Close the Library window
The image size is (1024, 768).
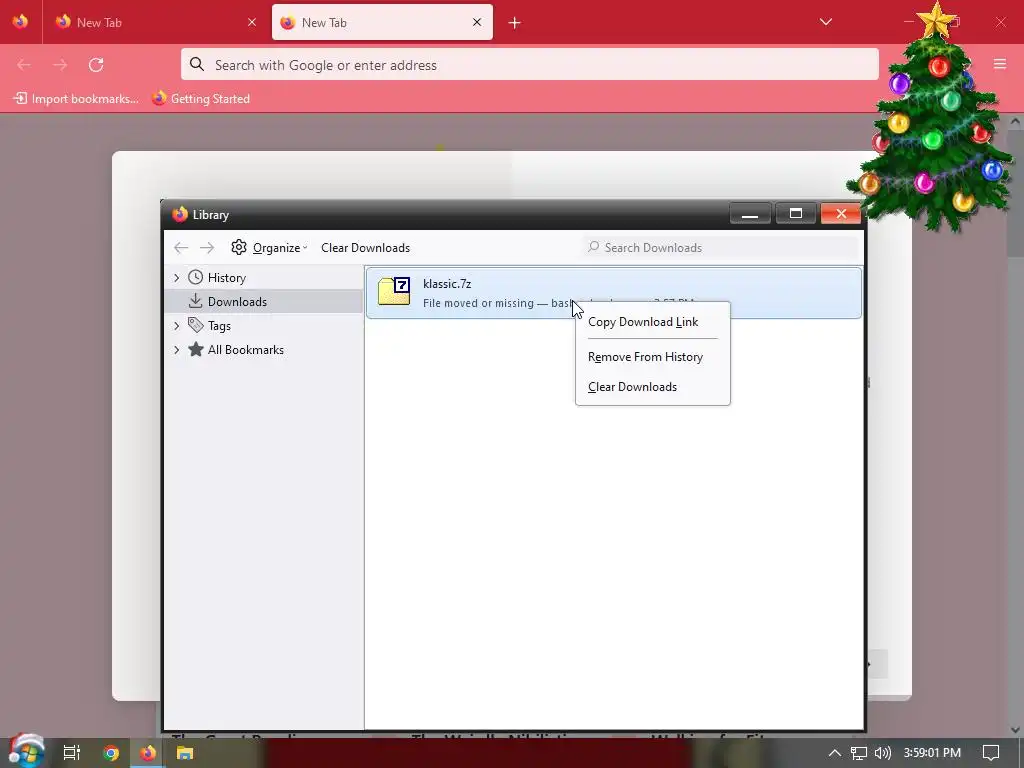pos(840,214)
